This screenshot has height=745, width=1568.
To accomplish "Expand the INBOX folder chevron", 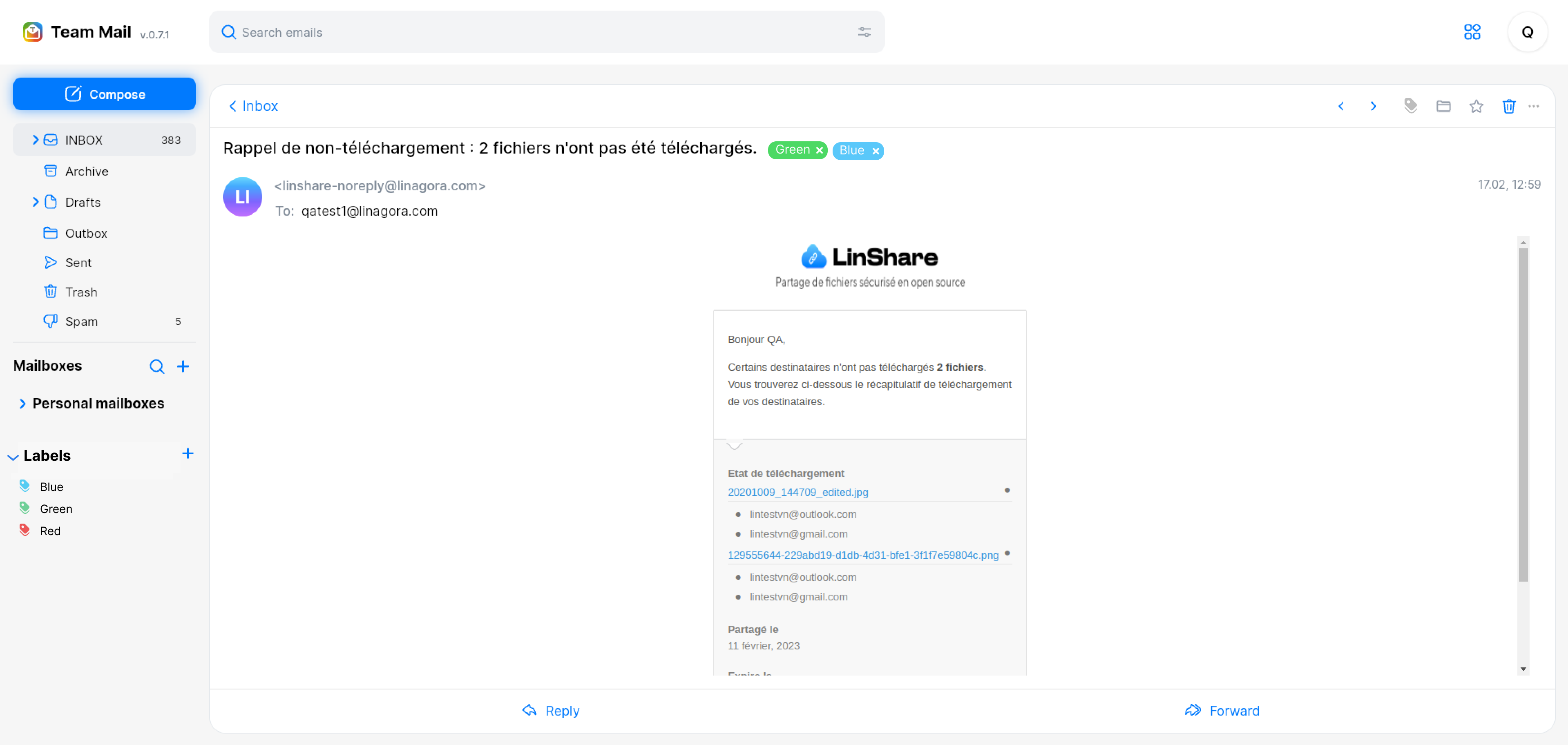I will 35,140.
